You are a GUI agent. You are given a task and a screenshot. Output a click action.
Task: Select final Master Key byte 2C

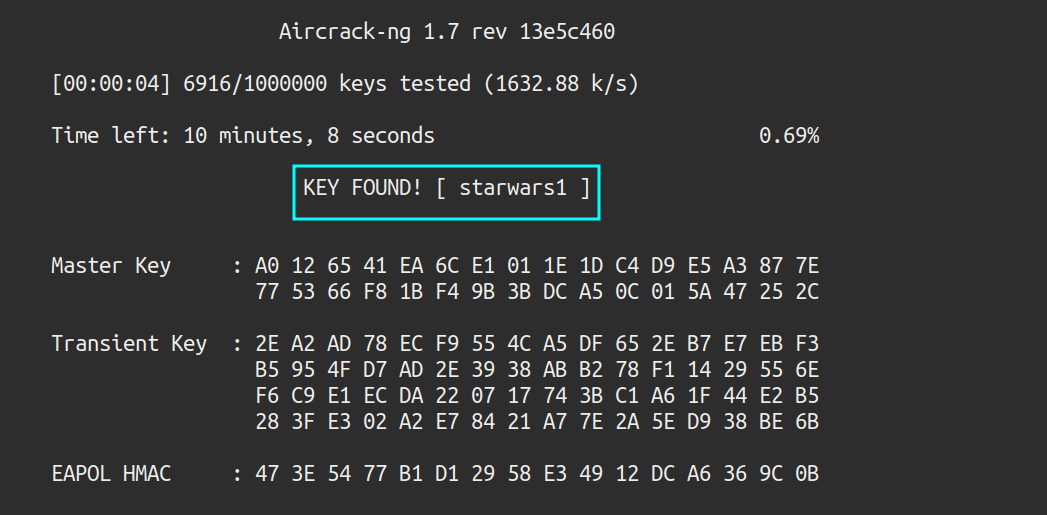coord(806,292)
